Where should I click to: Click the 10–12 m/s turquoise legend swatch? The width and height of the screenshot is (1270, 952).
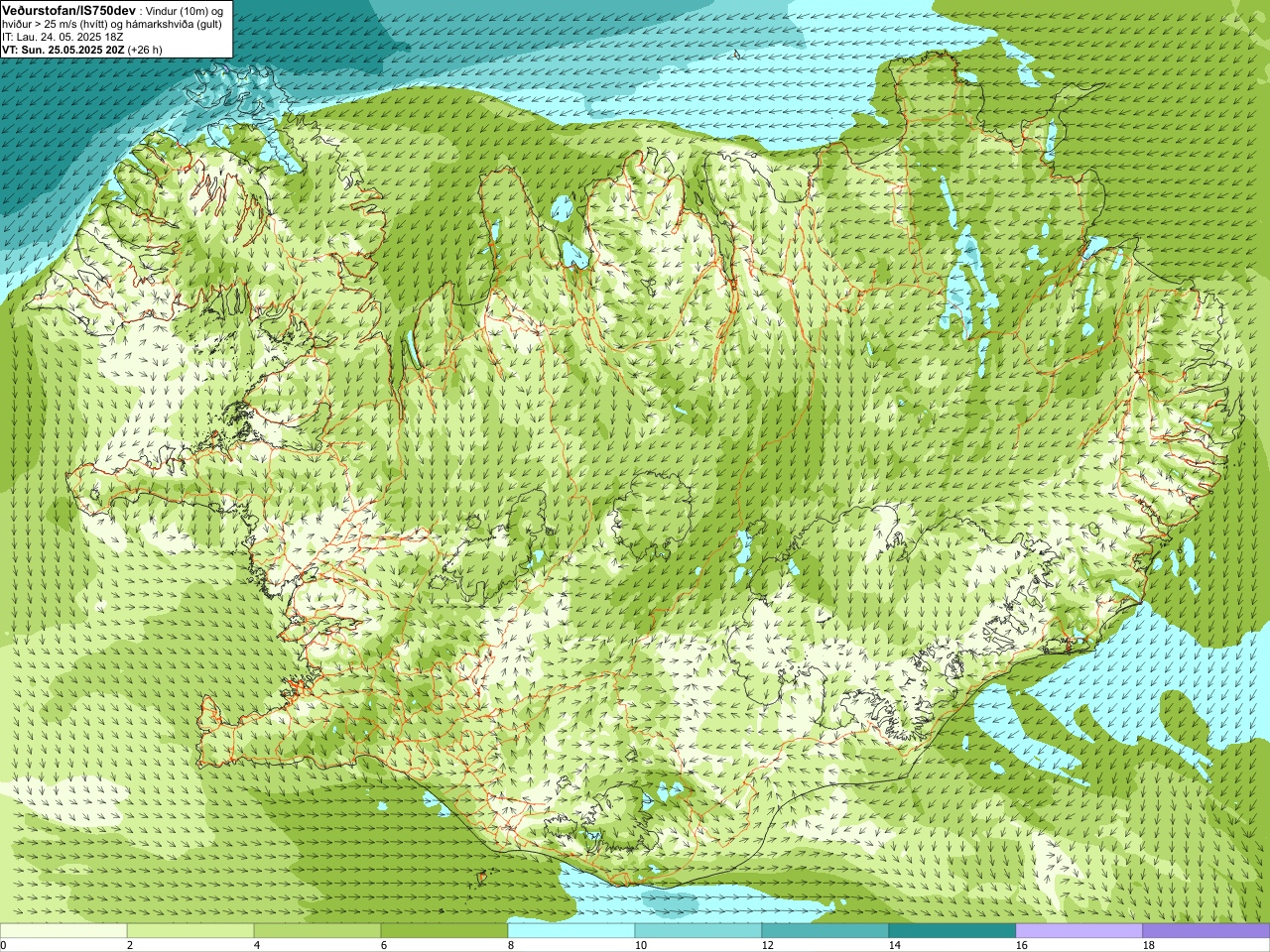pyautogui.click(x=698, y=931)
